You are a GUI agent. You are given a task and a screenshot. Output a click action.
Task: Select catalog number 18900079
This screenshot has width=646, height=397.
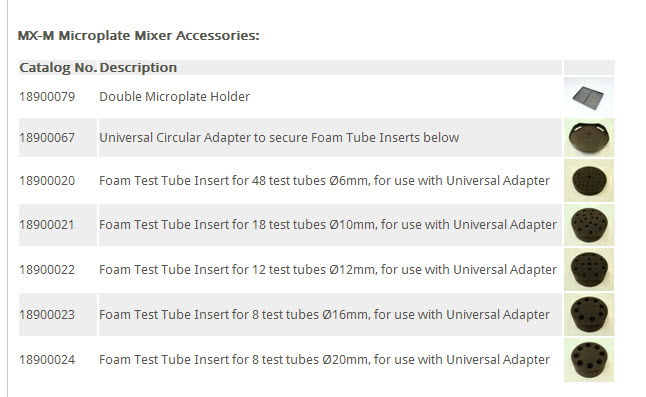pyautogui.click(x=47, y=97)
